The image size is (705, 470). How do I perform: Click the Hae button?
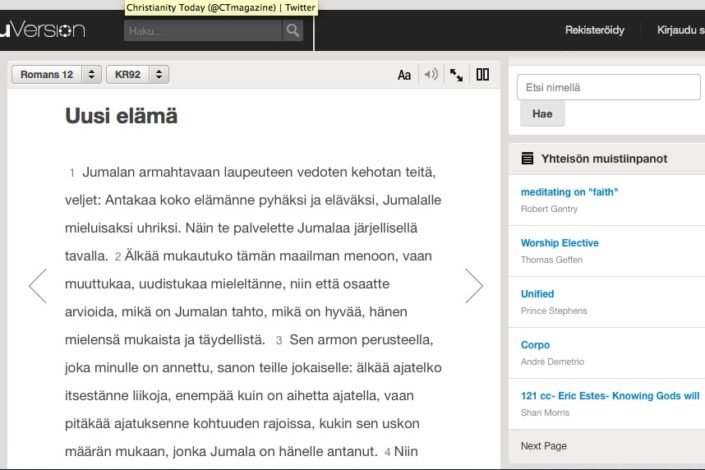(542, 114)
